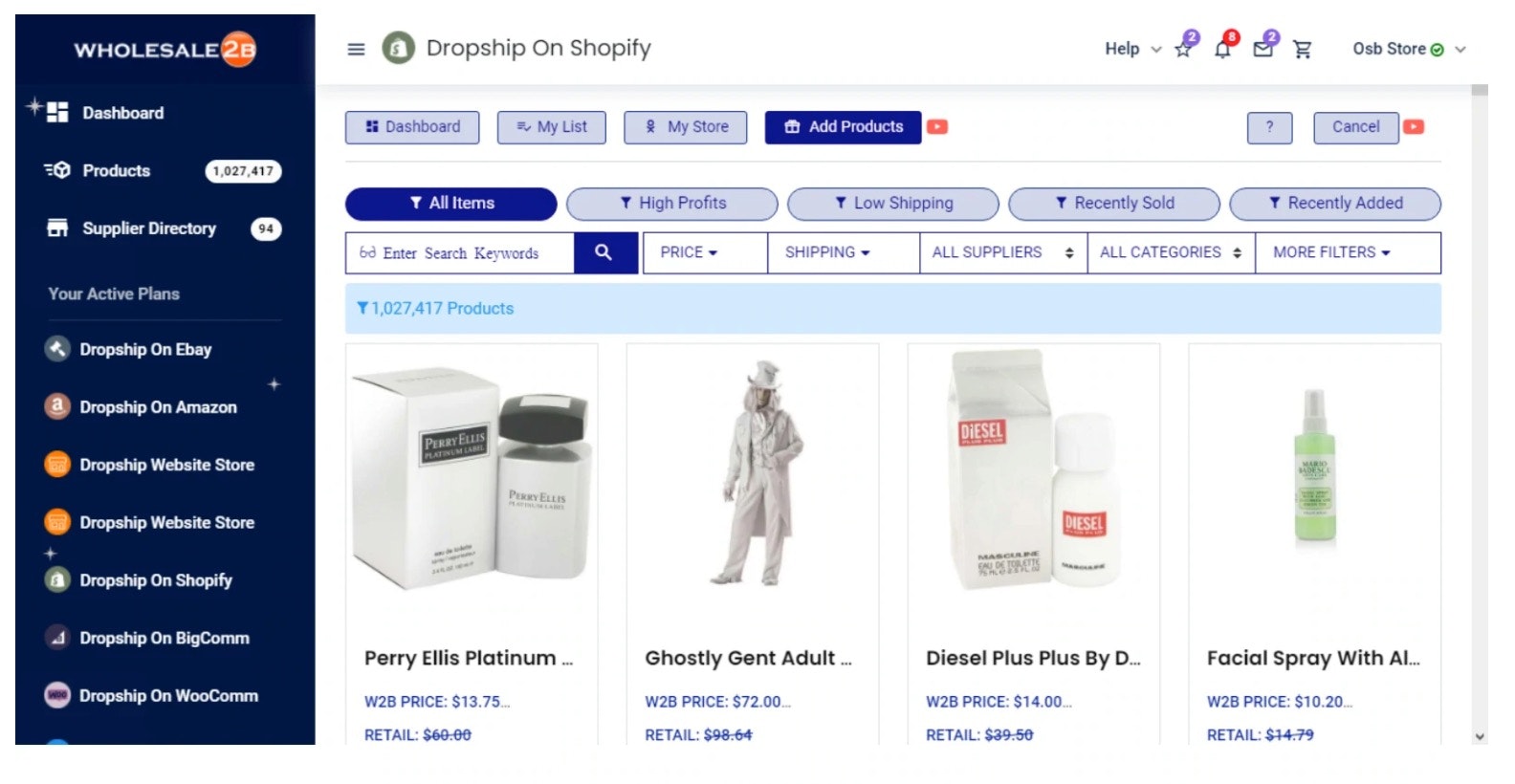Expand the MORE FILTERS dropdown
The height and width of the screenshot is (784, 1515).
pos(1331,252)
